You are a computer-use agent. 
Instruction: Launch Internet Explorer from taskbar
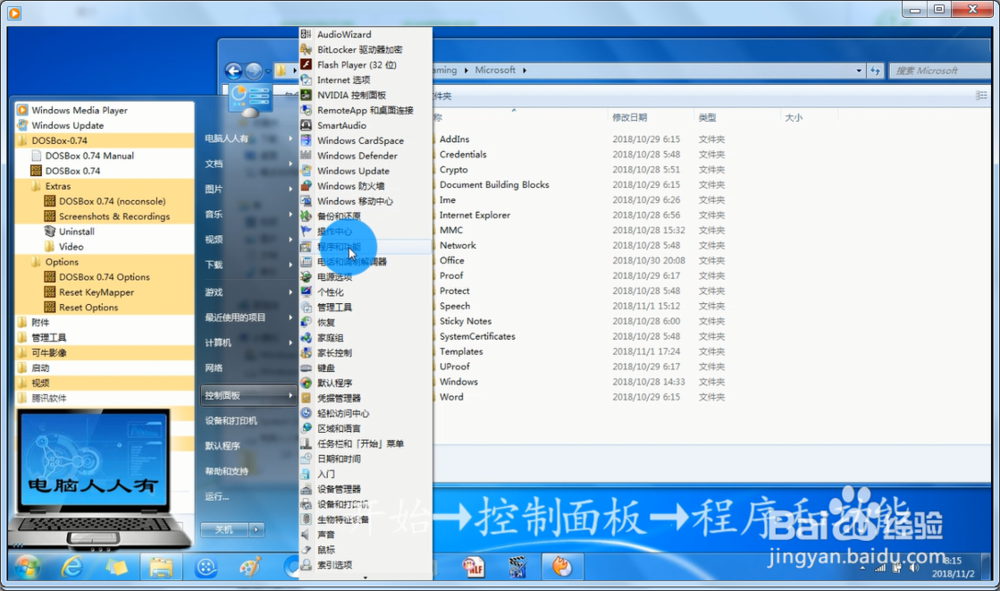point(71,567)
